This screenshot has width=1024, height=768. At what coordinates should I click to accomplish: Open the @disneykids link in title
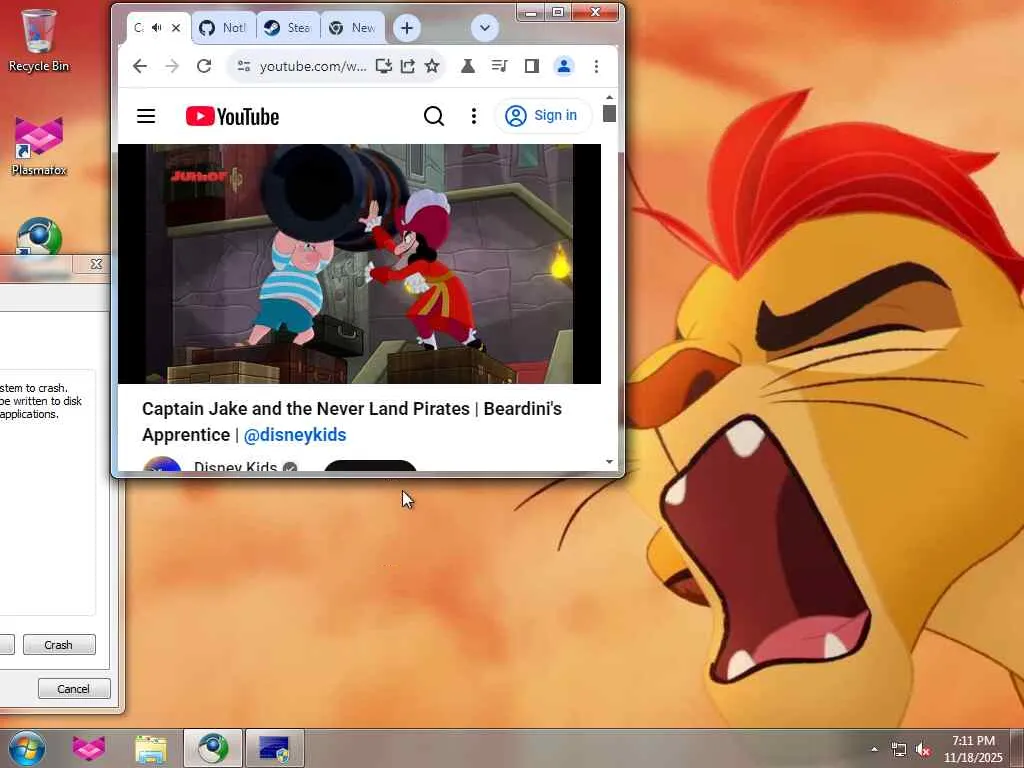point(295,435)
